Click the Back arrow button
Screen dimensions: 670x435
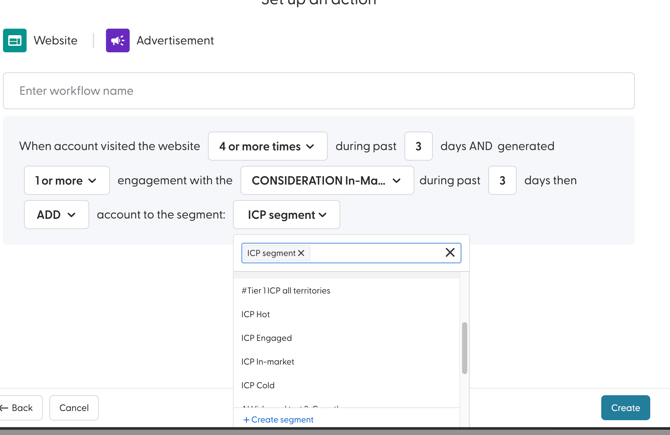coord(17,408)
